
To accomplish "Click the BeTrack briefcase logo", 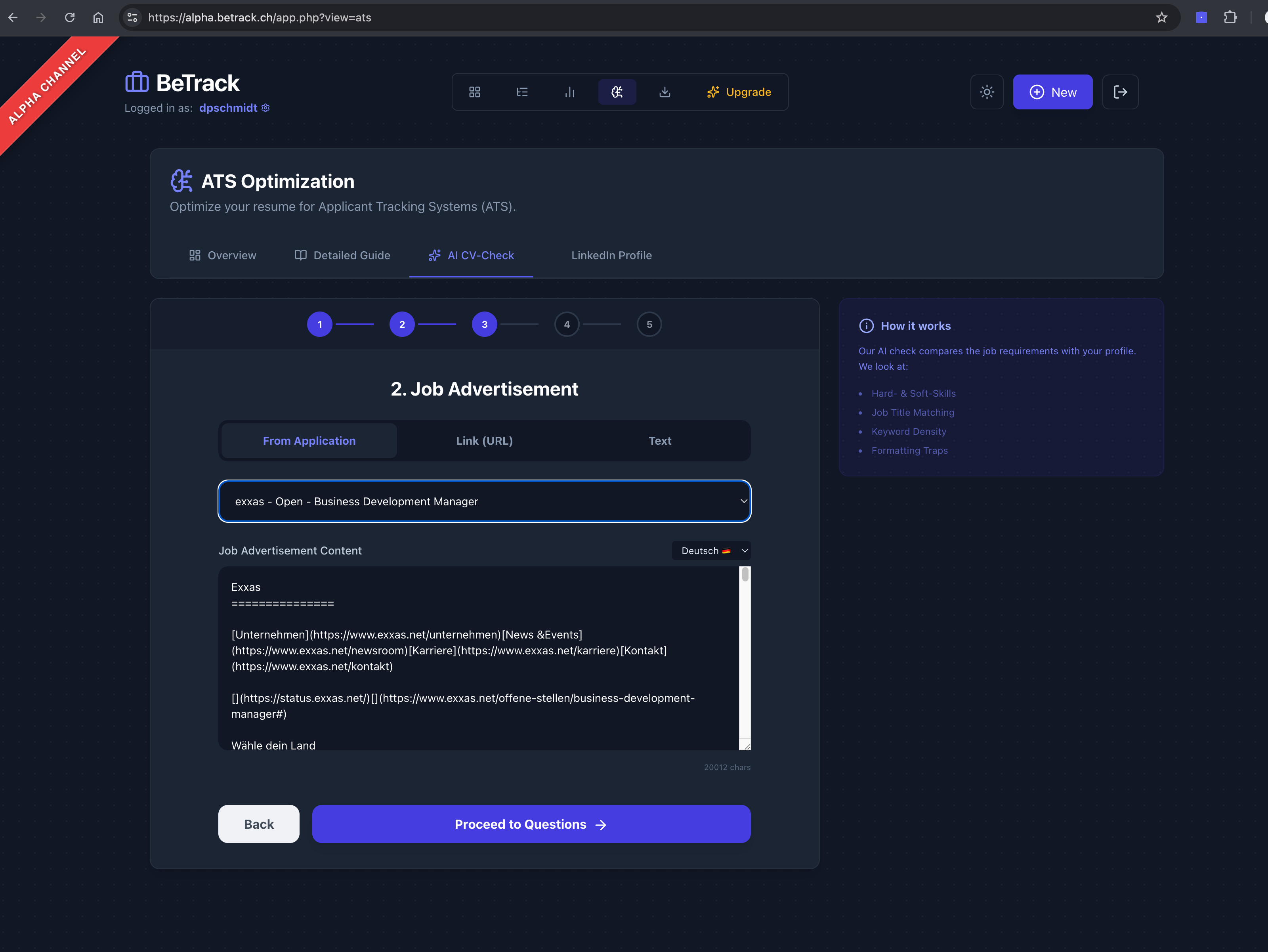I will [136, 81].
